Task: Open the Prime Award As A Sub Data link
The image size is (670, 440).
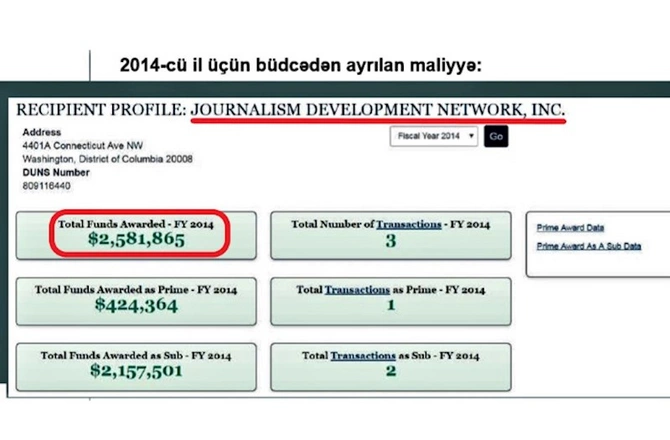Action: [x=589, y=246]
